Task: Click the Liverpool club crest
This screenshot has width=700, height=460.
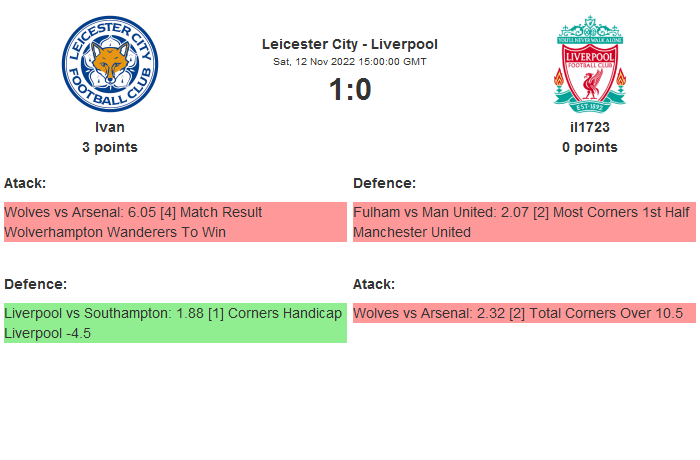Action: pyautogui.click(x=590, y=62)
